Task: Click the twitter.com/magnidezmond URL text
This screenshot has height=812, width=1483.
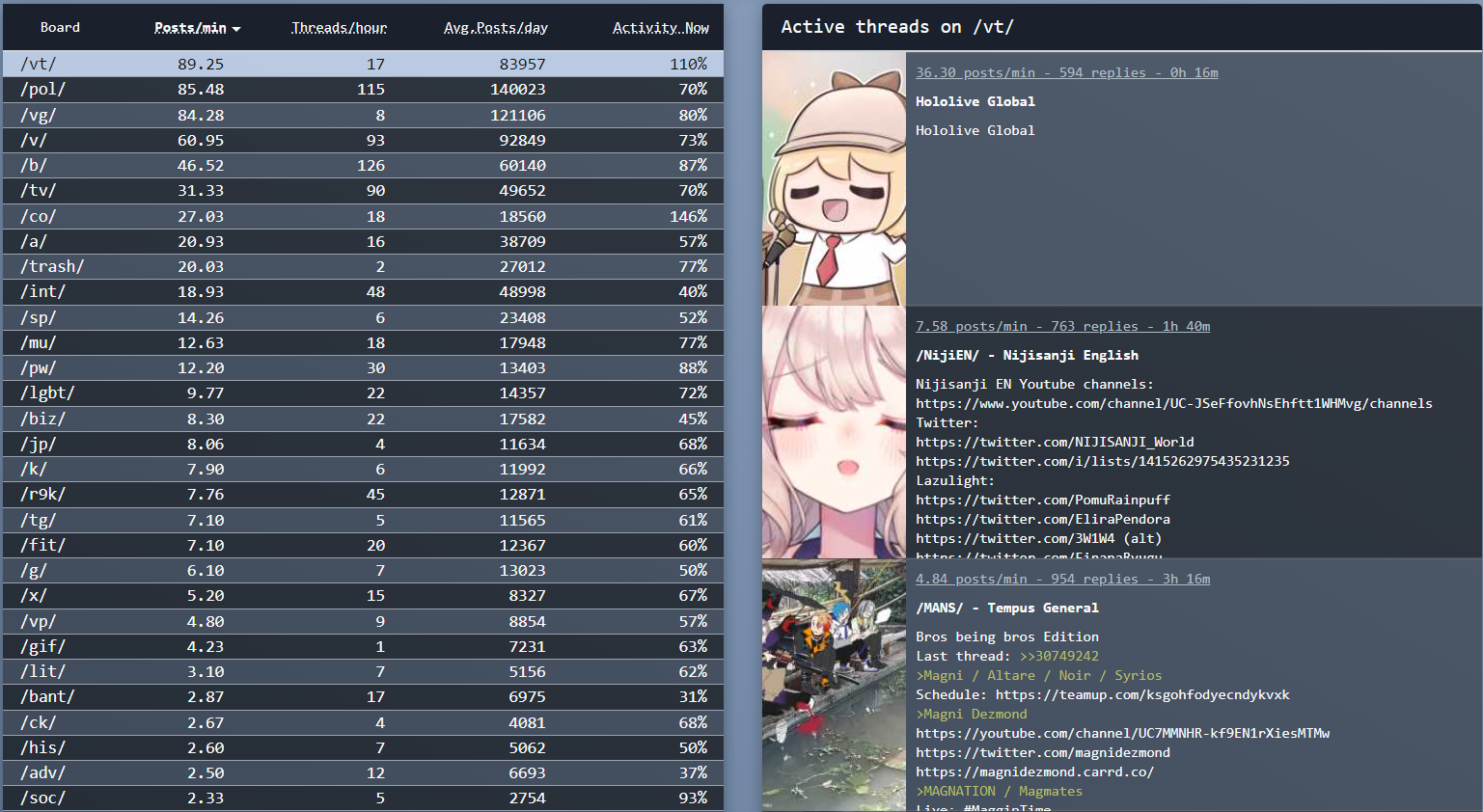Action: tap(1043, 752)
